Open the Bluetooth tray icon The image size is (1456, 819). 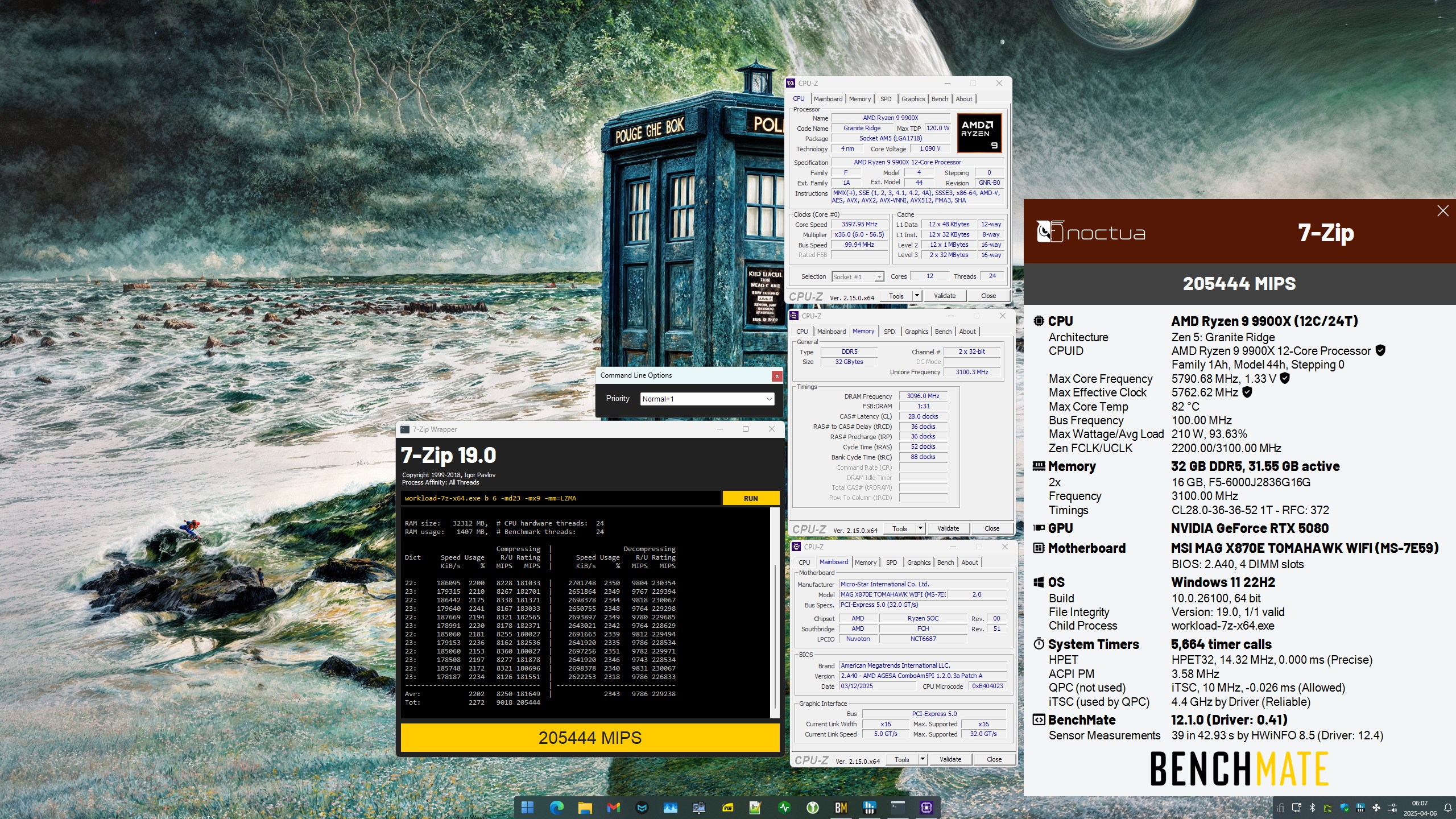[x=1312, y=808]
